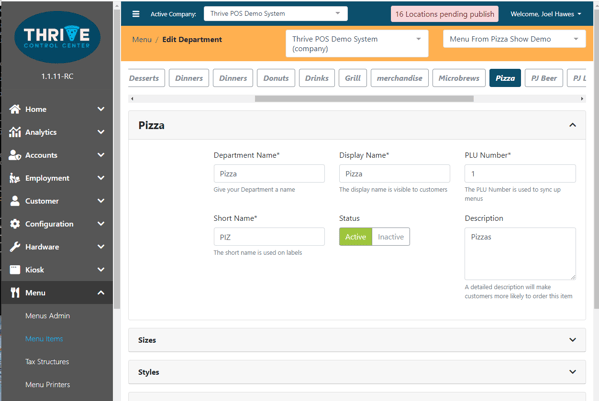Click the Thrive Control Center logo
This screenshot has width=599, height=401.
[x=57, y=37]
